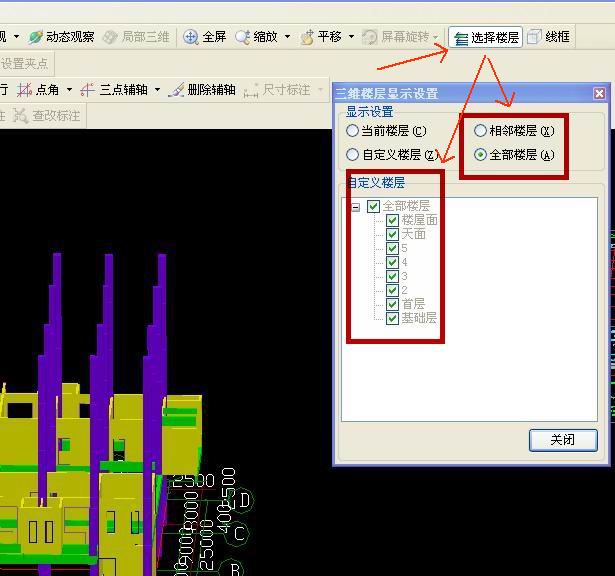Expand the 点角 dropdown arrow
615x576 pixels.
coord(69,90)
